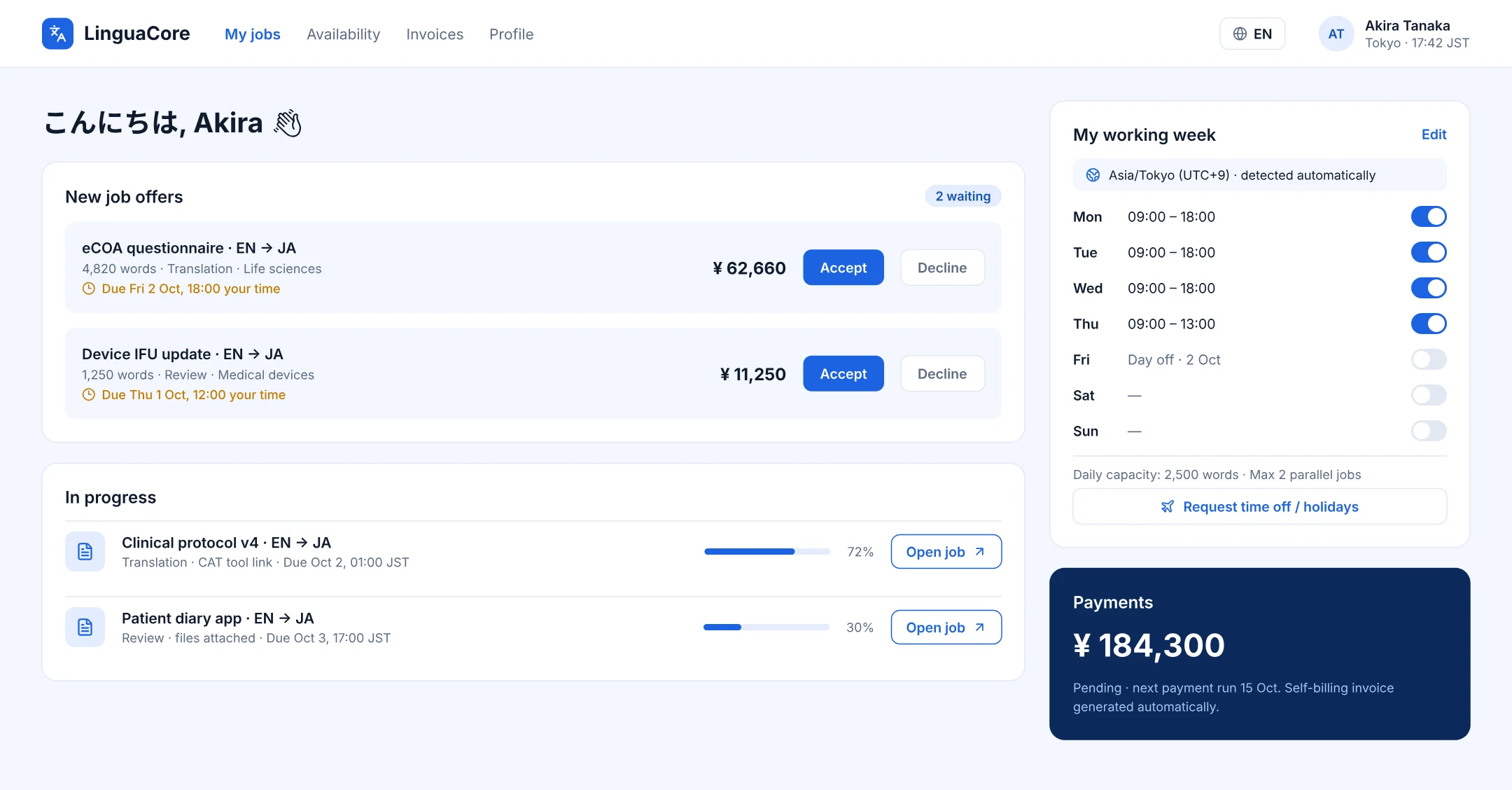
Task: Open the Profile tab
Action: coord(512,34)
